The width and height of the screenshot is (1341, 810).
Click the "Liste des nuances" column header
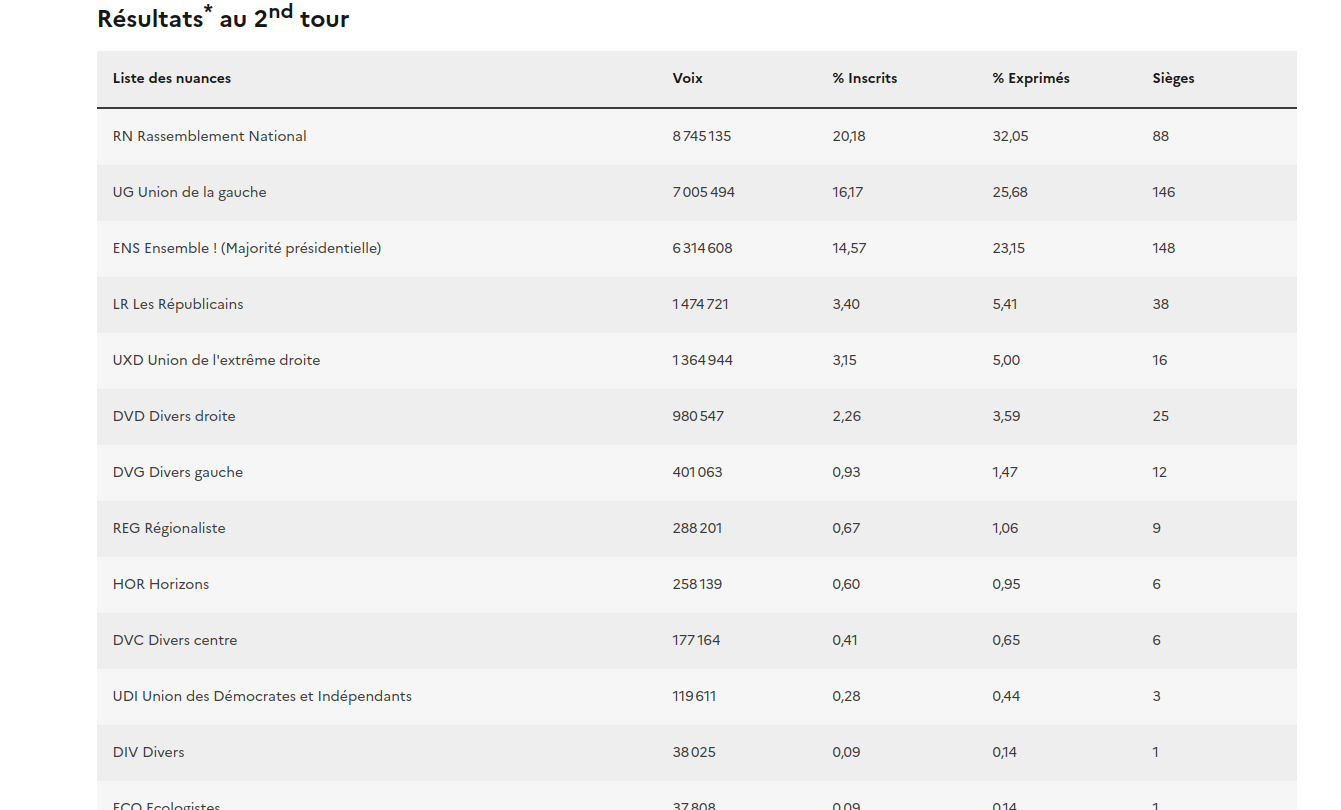[x=172, y=78]
